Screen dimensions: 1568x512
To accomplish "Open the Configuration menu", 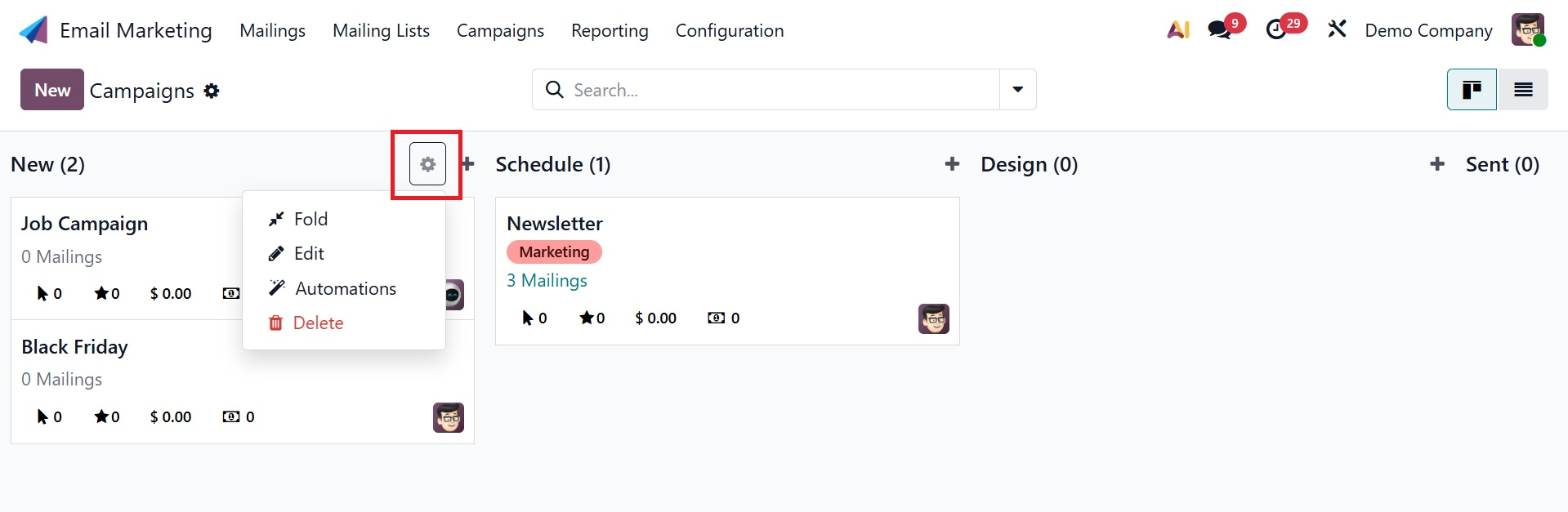I will click(729, 30).
